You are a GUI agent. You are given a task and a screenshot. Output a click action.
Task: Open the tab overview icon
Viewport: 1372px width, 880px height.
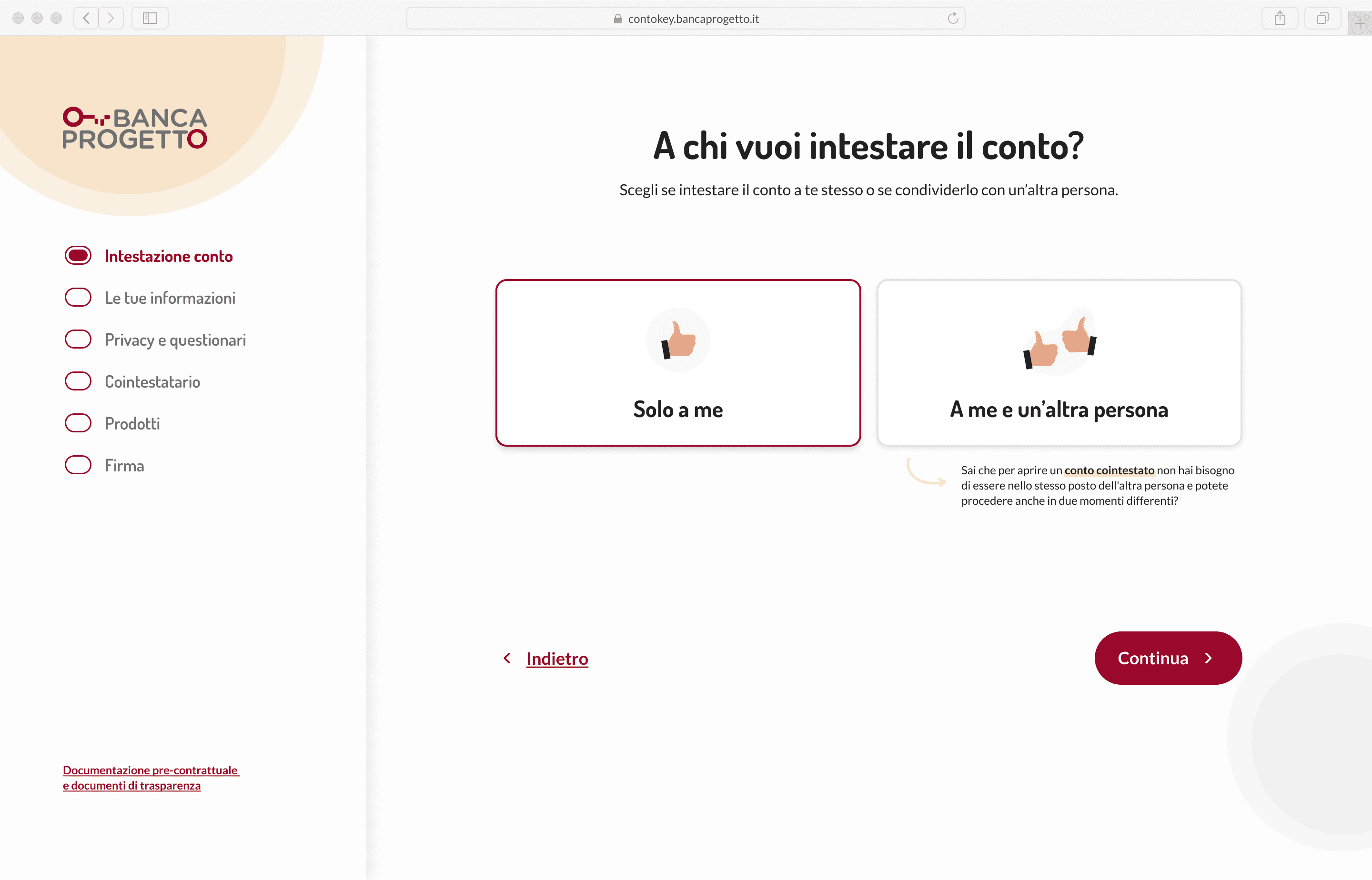pos(1322,18)
